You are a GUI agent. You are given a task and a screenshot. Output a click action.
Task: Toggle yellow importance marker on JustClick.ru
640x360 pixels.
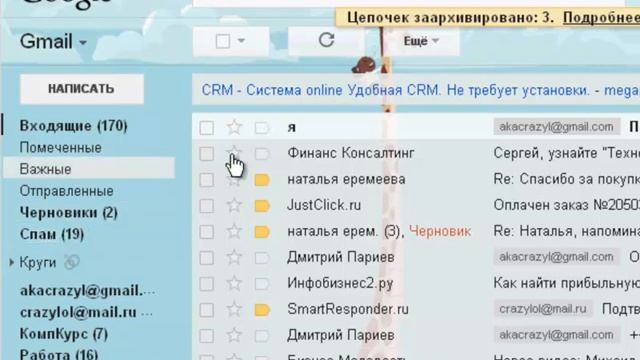(262, 206)
